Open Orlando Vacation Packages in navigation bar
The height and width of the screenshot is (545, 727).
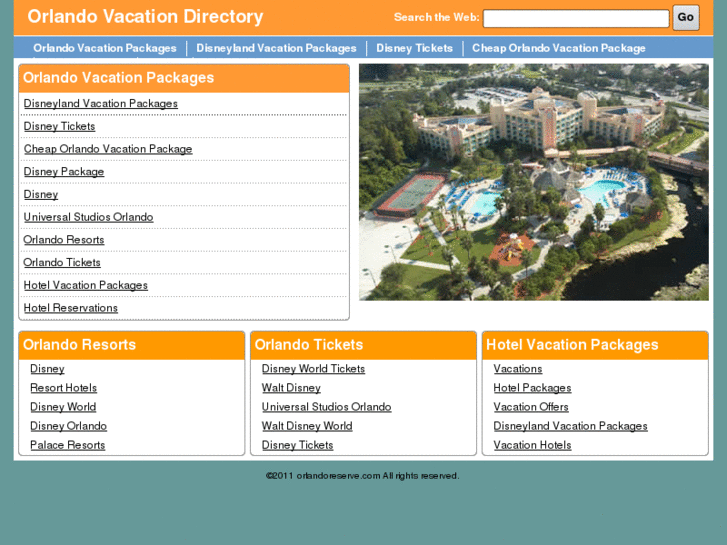pyautogui.click(x=105, y=48)
